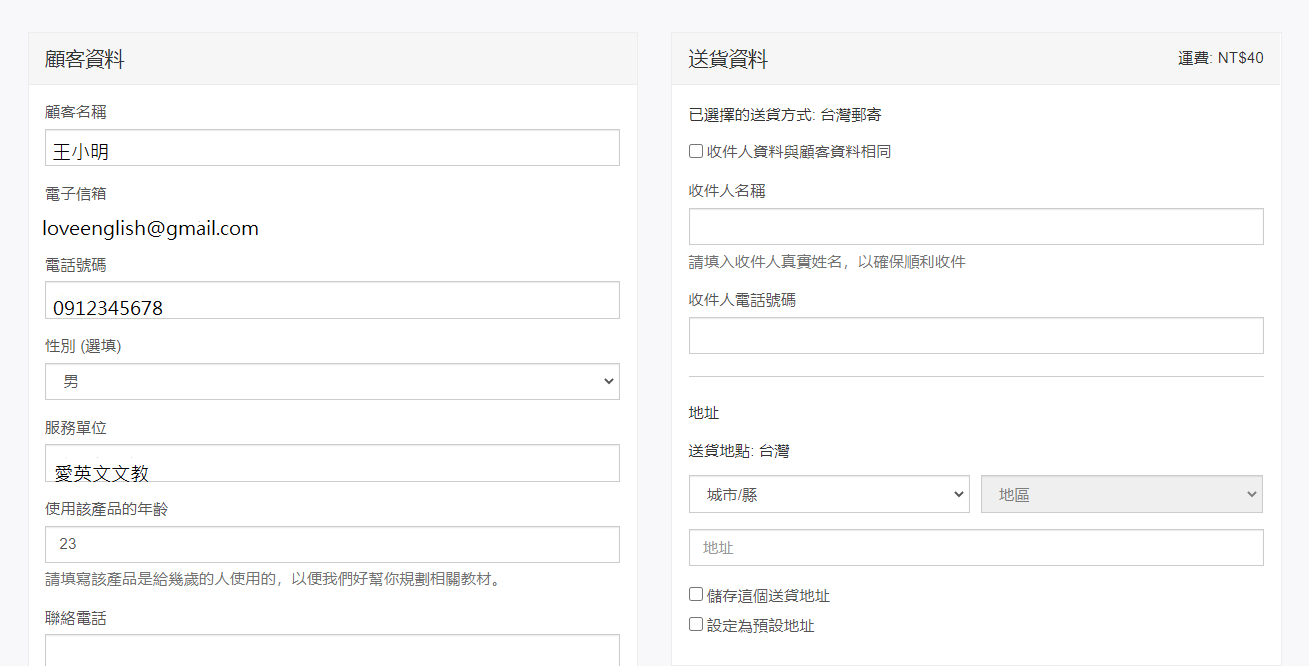
Task: Click the email loveenglish@gmail.com text
Action: (151, 229)
